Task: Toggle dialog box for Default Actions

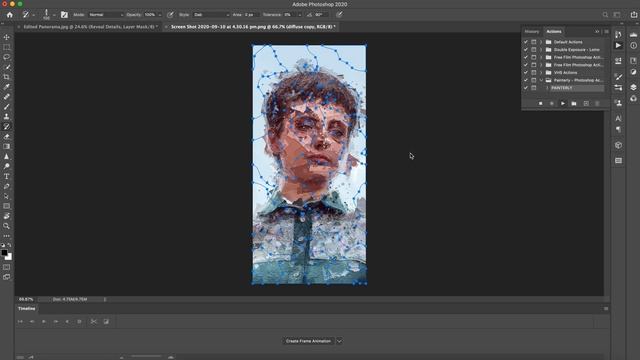Action: pyautogui.click(x=533, y=42)
